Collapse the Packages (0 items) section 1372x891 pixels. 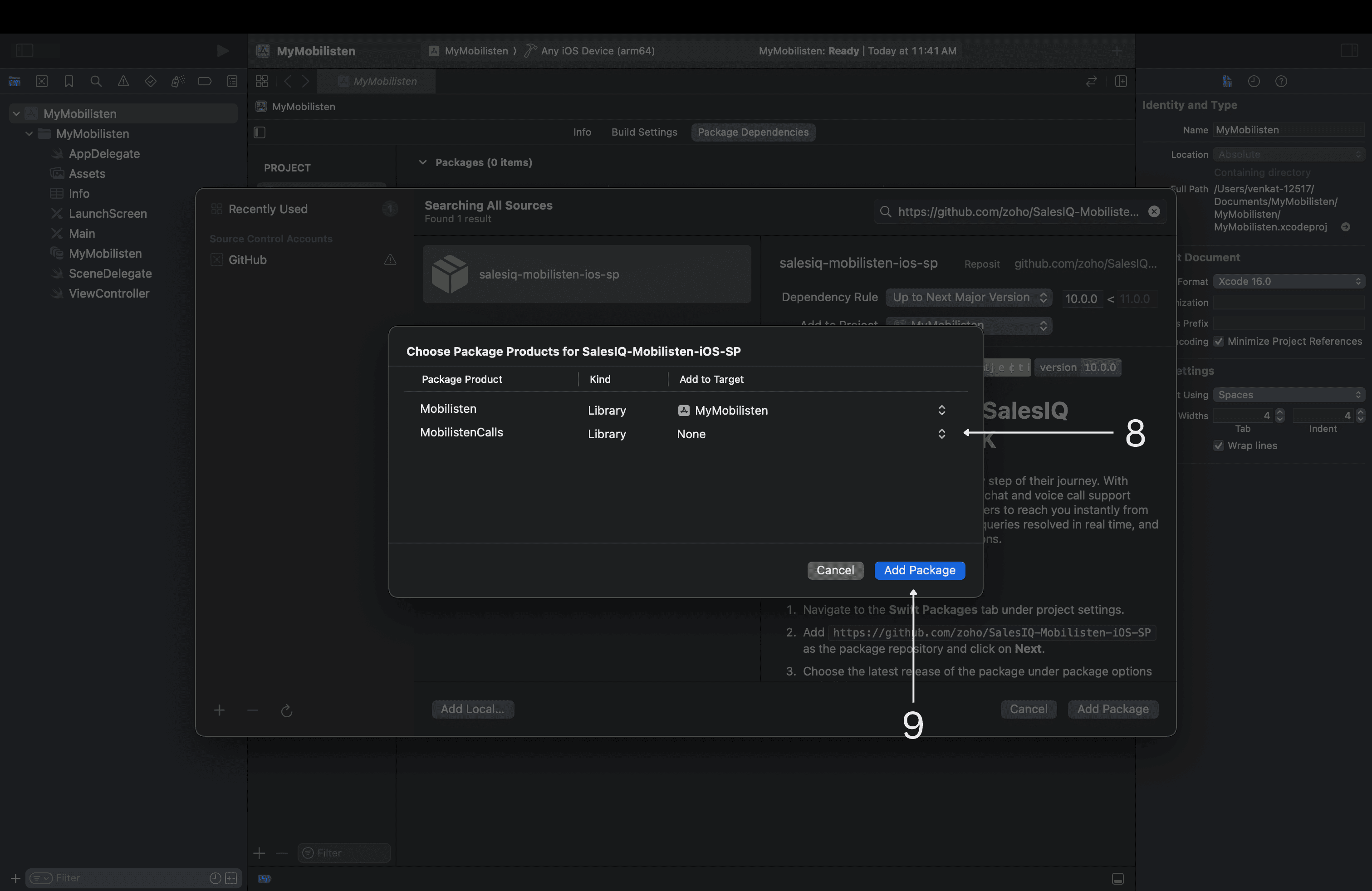(x=422, y=162)
